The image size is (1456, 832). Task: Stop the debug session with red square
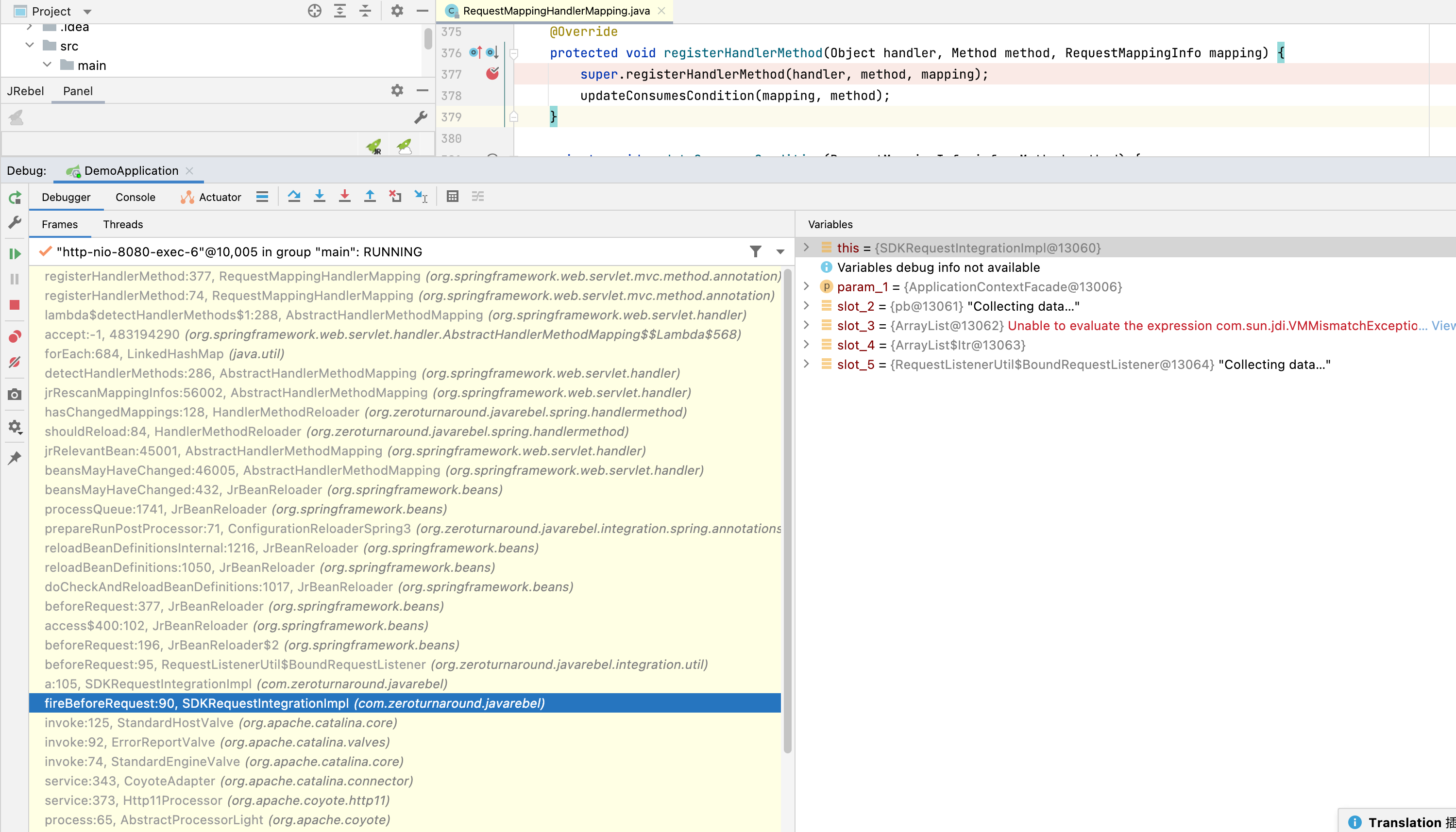tap(15, 305)
